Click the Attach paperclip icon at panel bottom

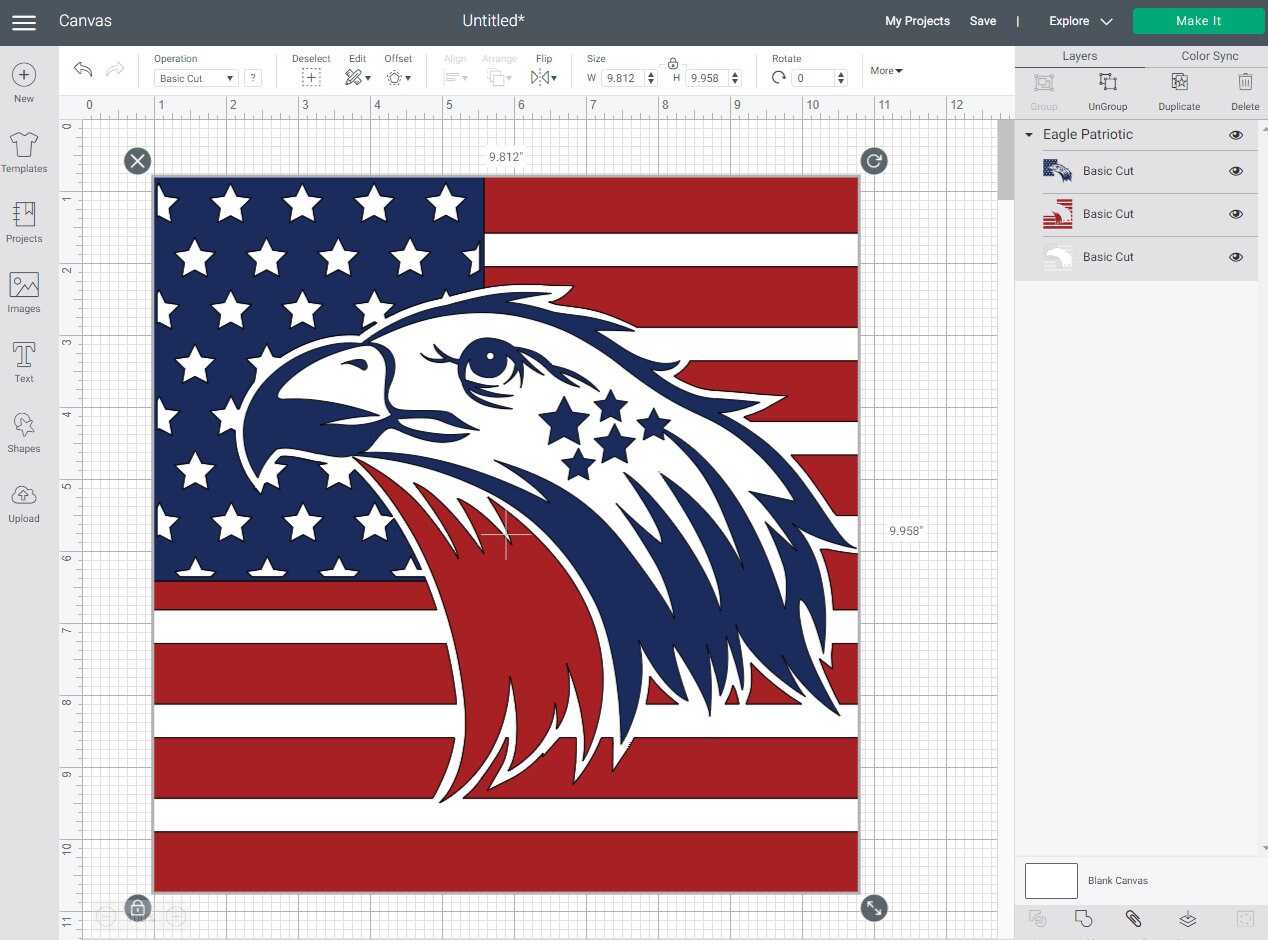[x=1133, y=918]
